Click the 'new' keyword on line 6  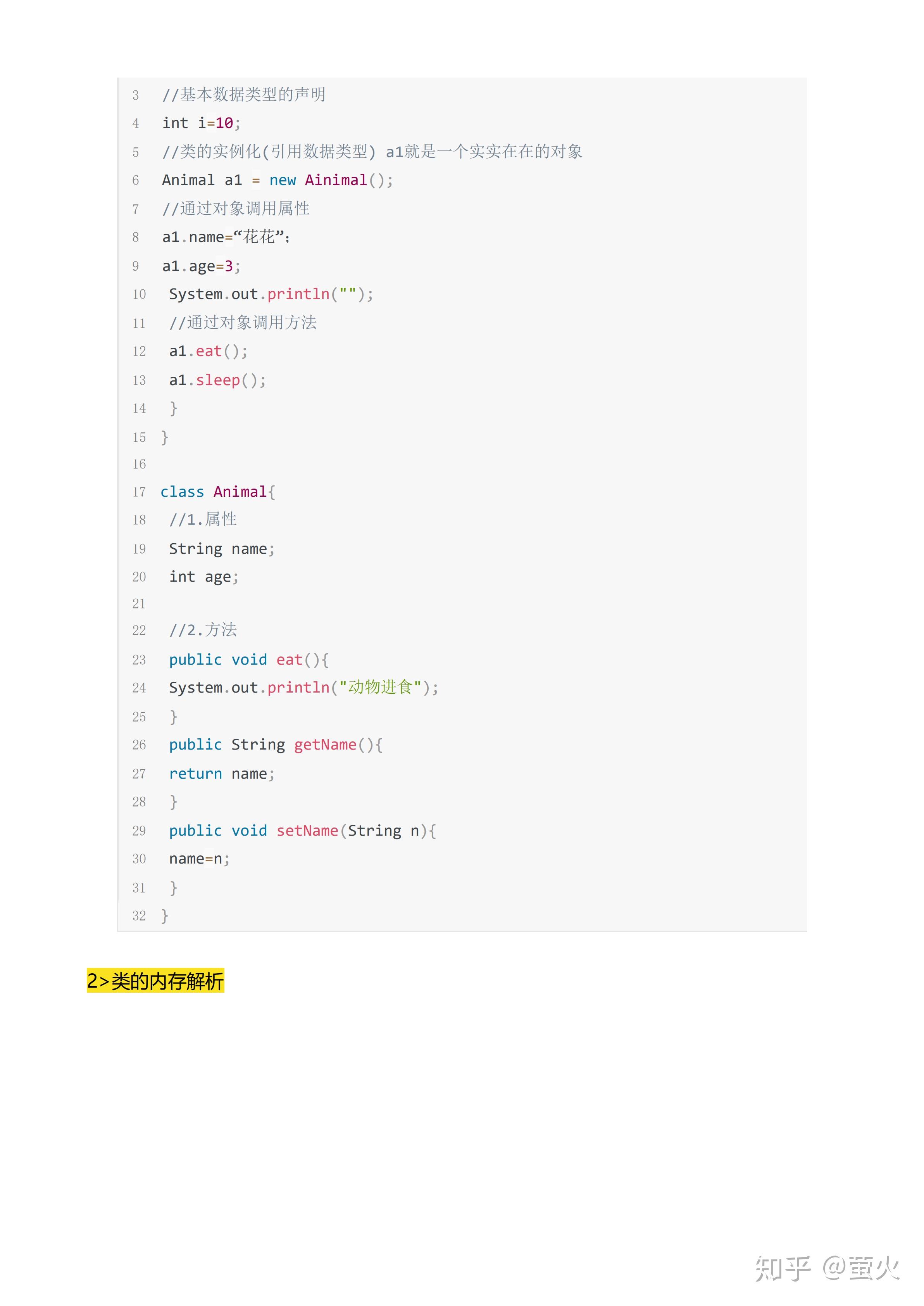(x=282, y=180)
